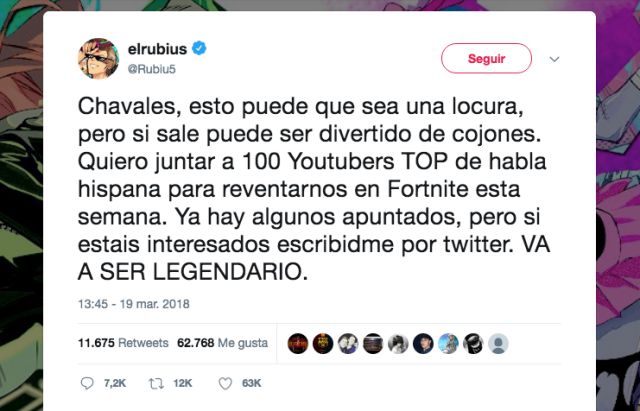Image resolution: width=640 pixels, height=411 pixels.
Task: Click the blue verified badge icon
Action: (x=199, y=49)
